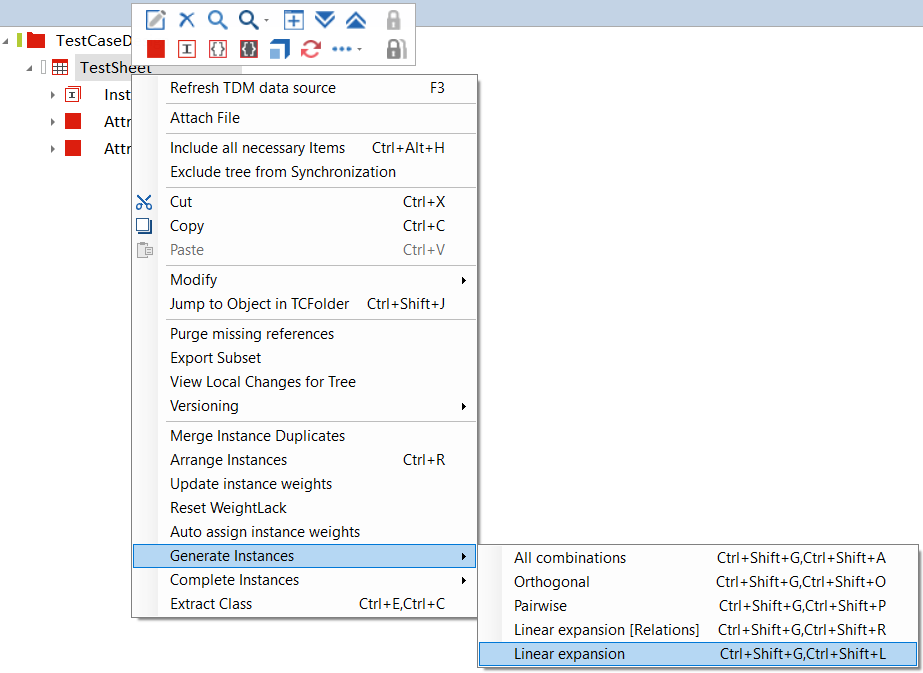Click the expand-all double down chevron icon
Image resolution: width=923 pixels, height=673 pixels.
[x=324, y=19]
